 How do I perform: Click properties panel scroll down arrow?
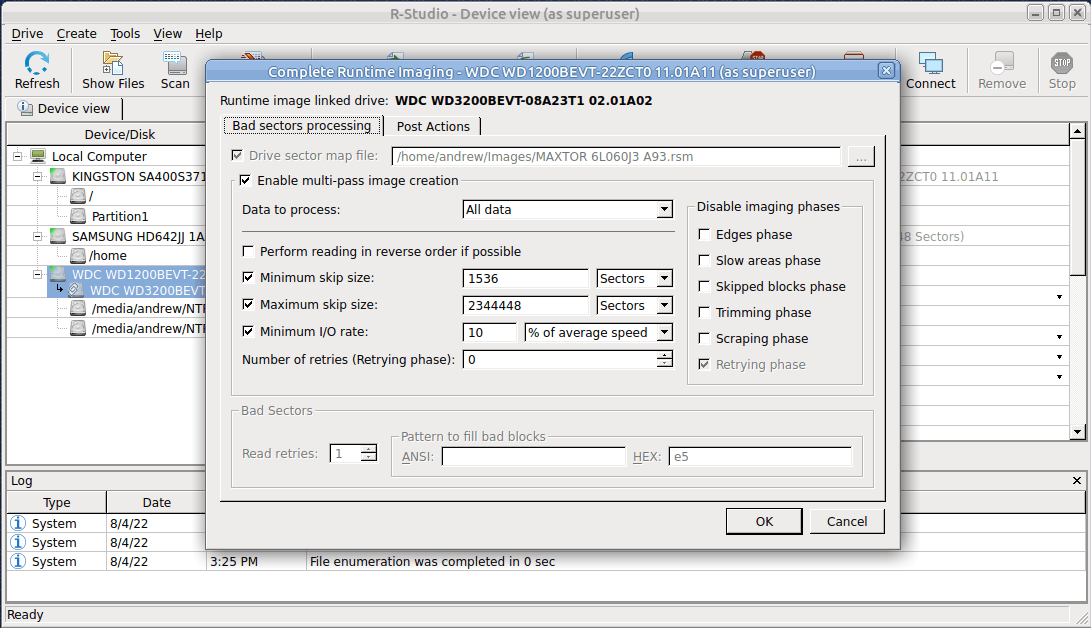1077,432
